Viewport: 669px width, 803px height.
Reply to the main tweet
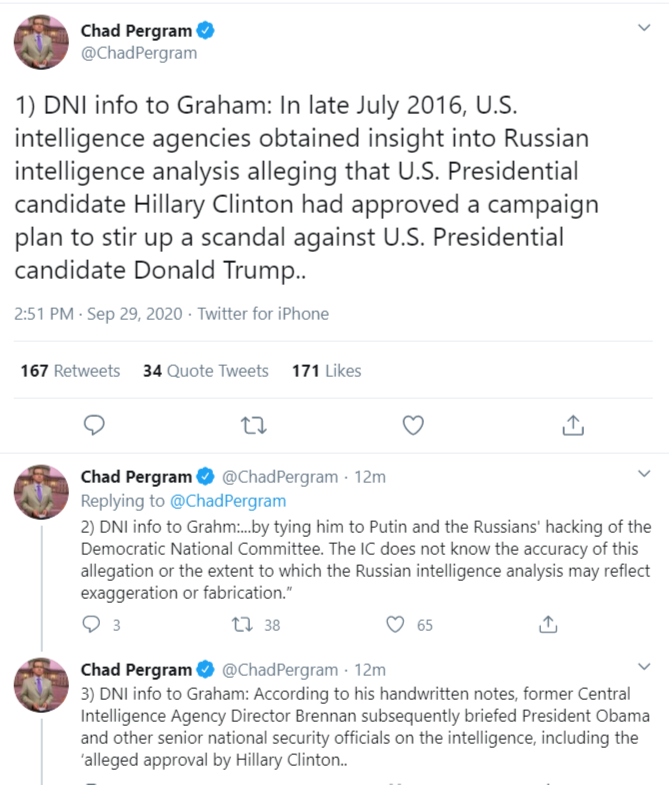coord(94,425)
